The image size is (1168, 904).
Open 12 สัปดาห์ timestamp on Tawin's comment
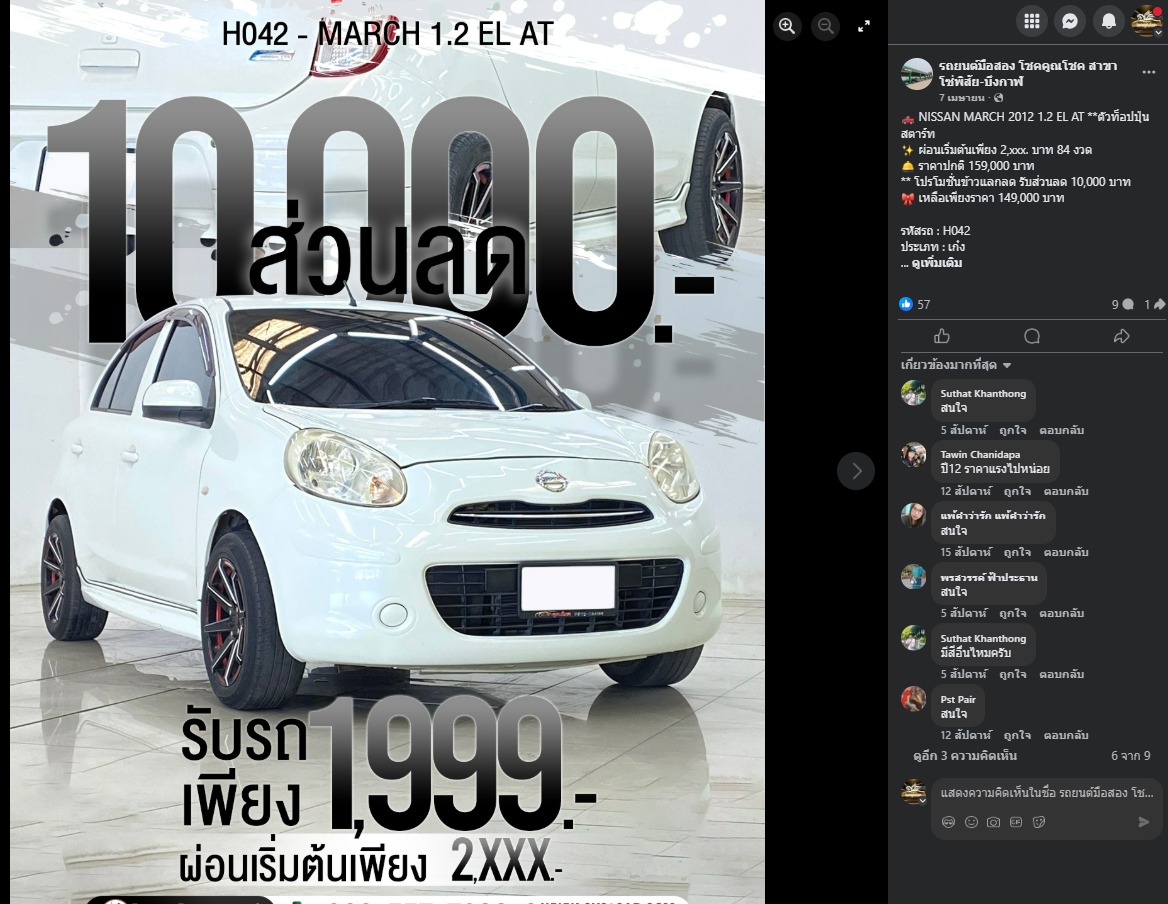965,491
